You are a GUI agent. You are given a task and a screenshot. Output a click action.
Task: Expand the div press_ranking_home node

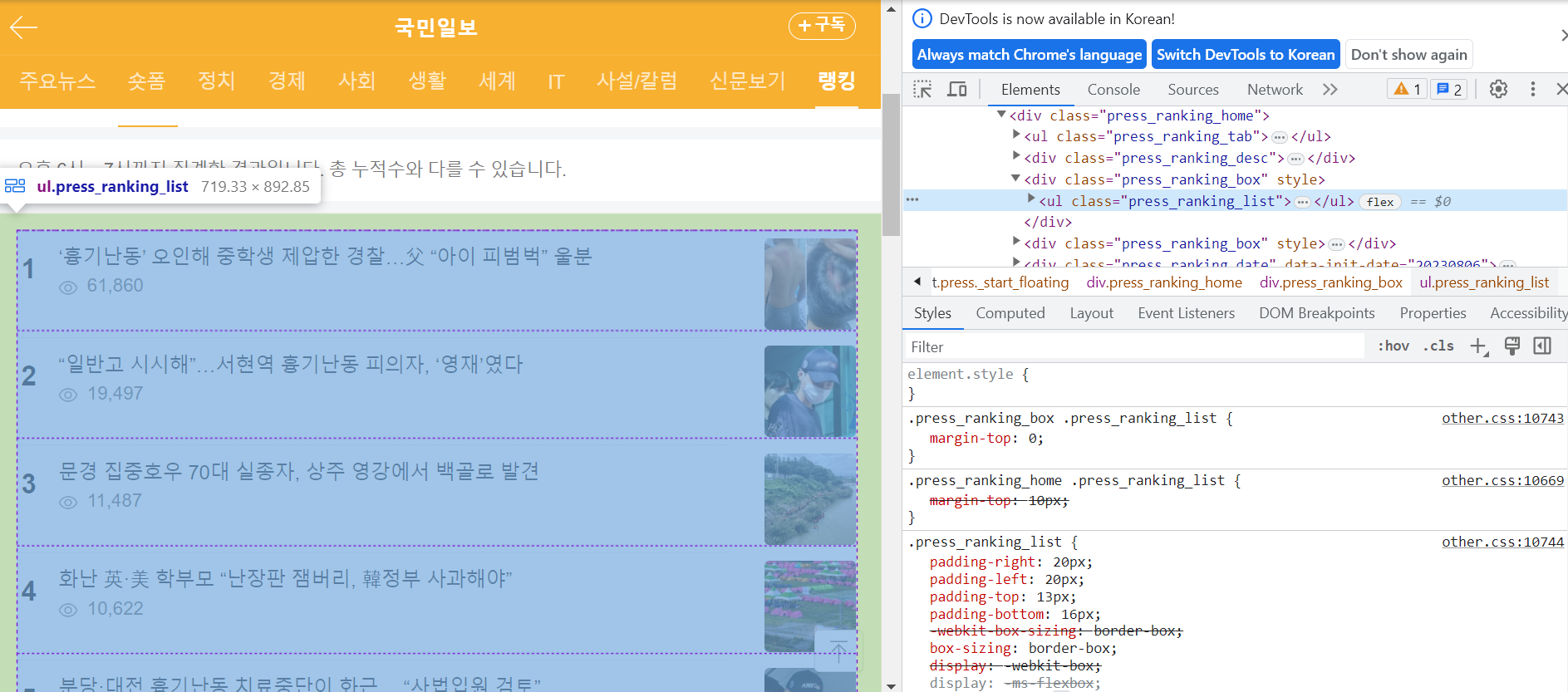tap(1001, 115)
